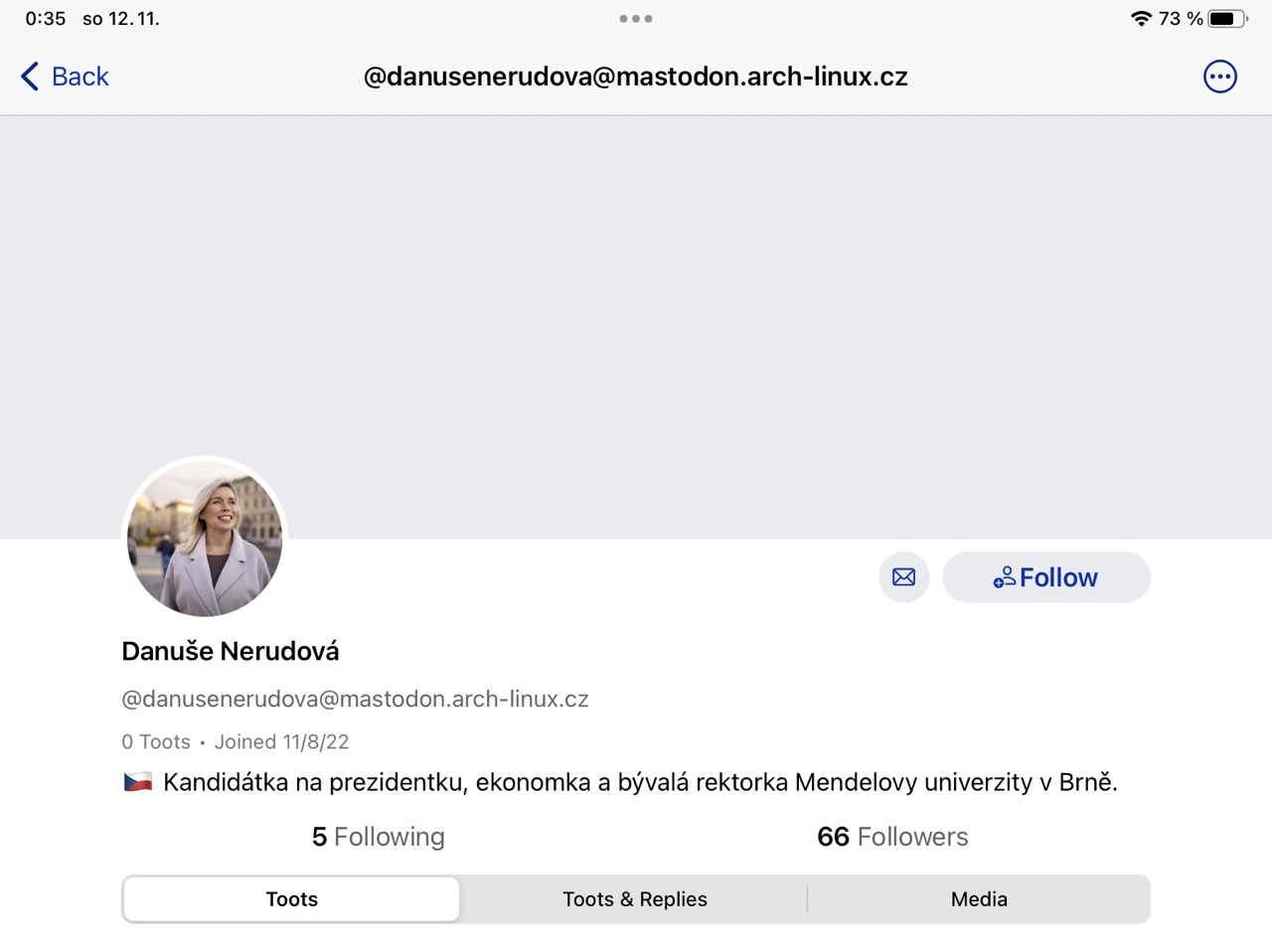
Task: Tap the display name Danuše Nerudová
Action: pyautogui.click(x=231, y=651)
